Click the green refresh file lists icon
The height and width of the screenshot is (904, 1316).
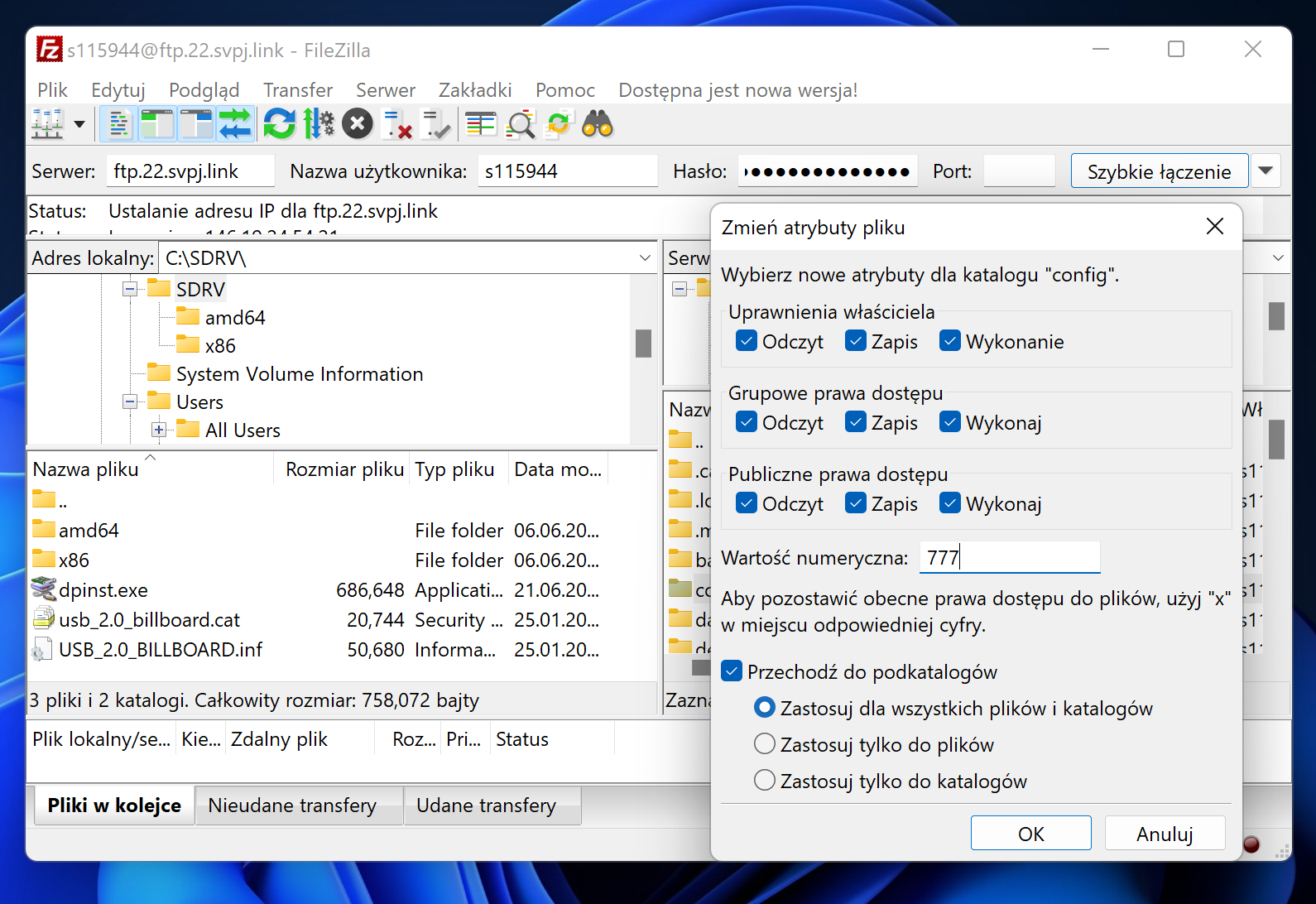pos(279,125)
